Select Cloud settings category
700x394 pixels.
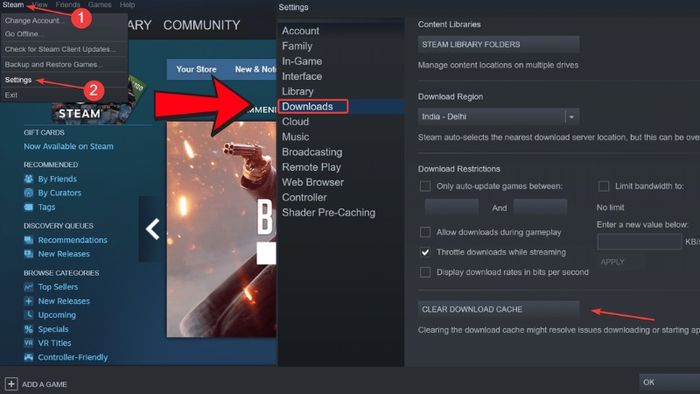pos(295,122)
